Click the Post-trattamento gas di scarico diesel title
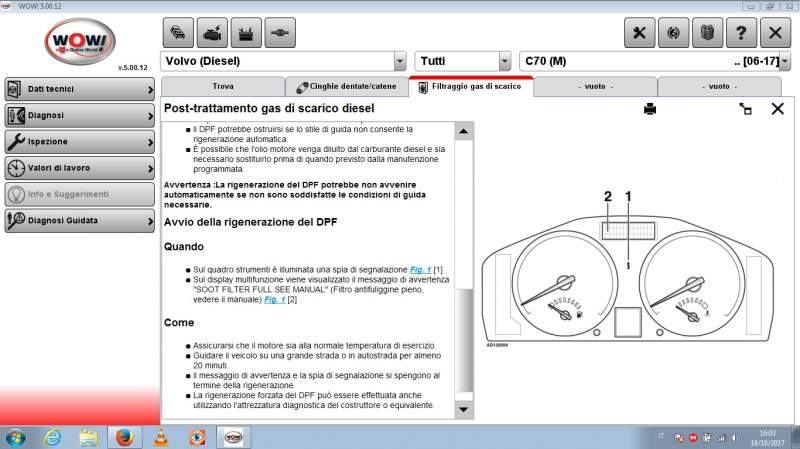This screenshot has height=449, width=800. pyautogui.click(x=269, y=108)
